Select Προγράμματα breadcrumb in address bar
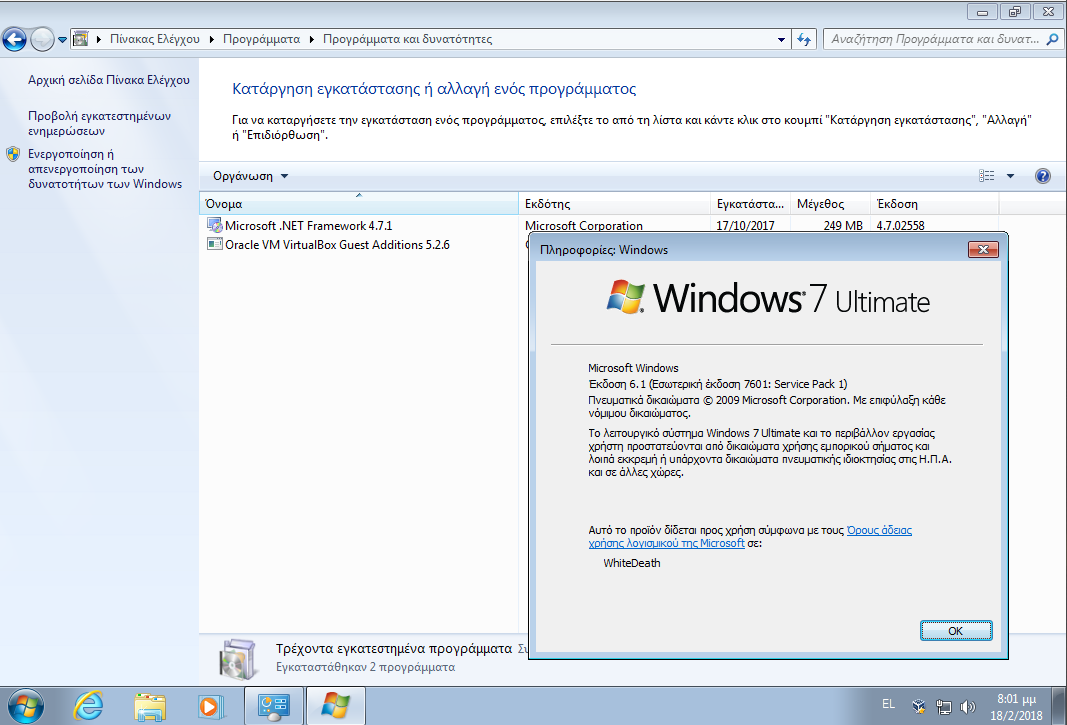Image resolution: width=1067 pixels, height=725 pixels. coord(261,39)
